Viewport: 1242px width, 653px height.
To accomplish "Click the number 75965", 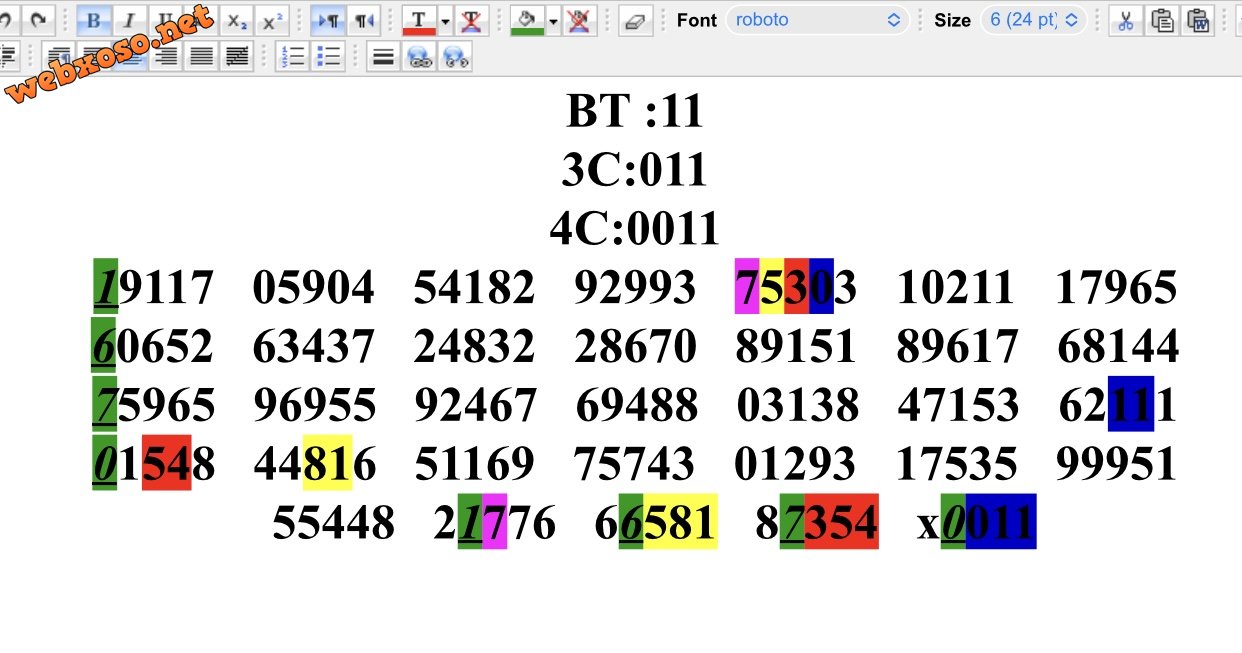I will 153,406.
